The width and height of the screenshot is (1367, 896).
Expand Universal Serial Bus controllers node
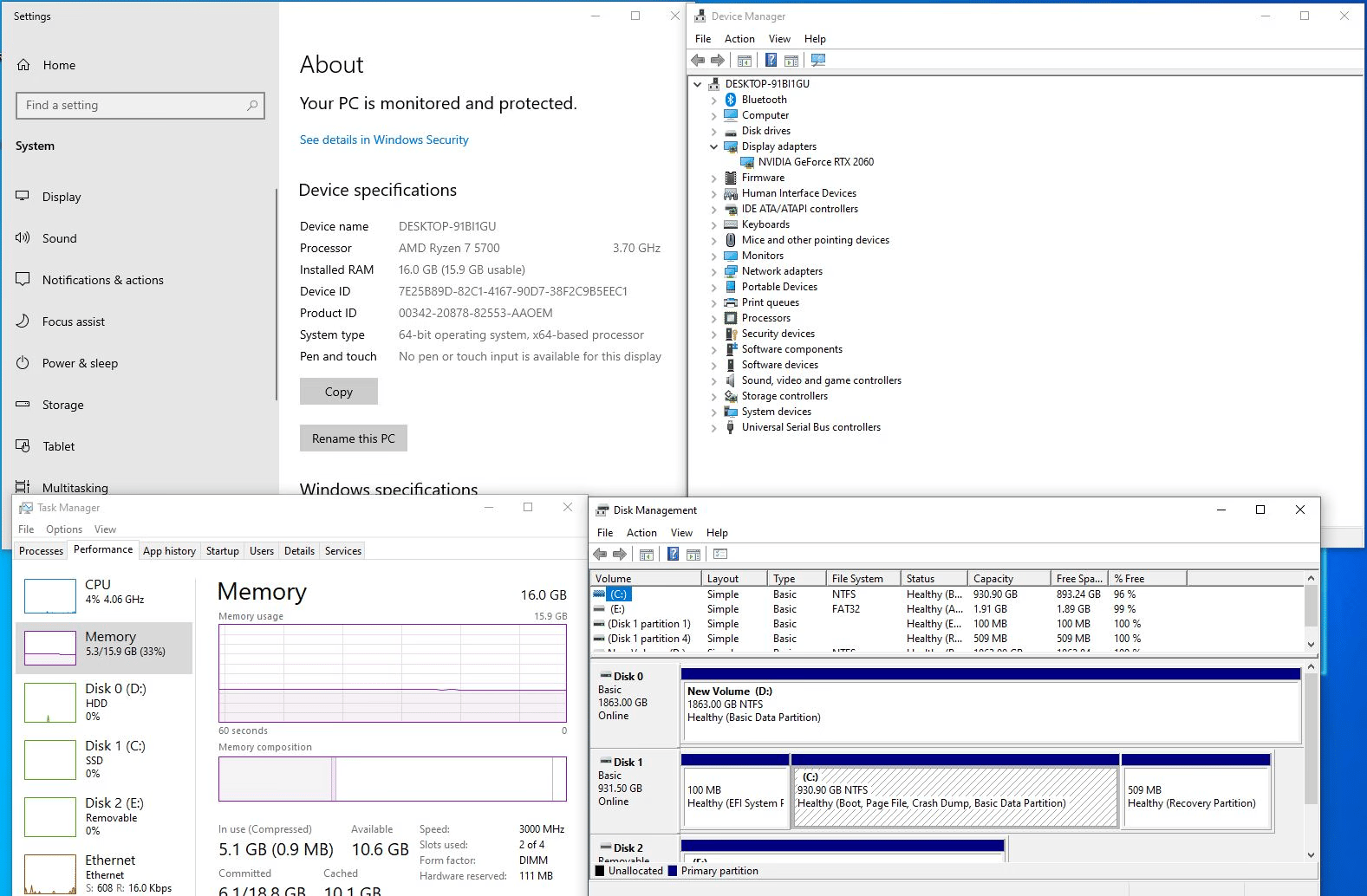click(713, 428)
